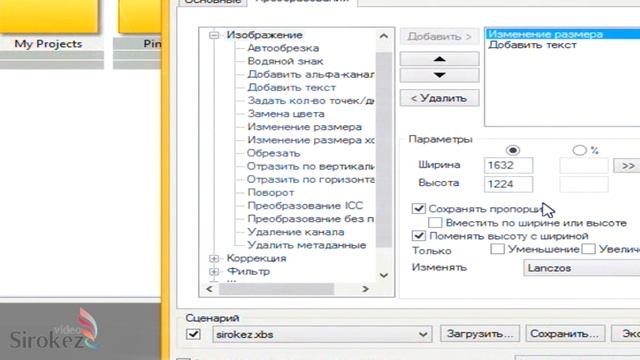640x360 pixels.
Task: Switch to the Основные tab
Action: (213, 2)
